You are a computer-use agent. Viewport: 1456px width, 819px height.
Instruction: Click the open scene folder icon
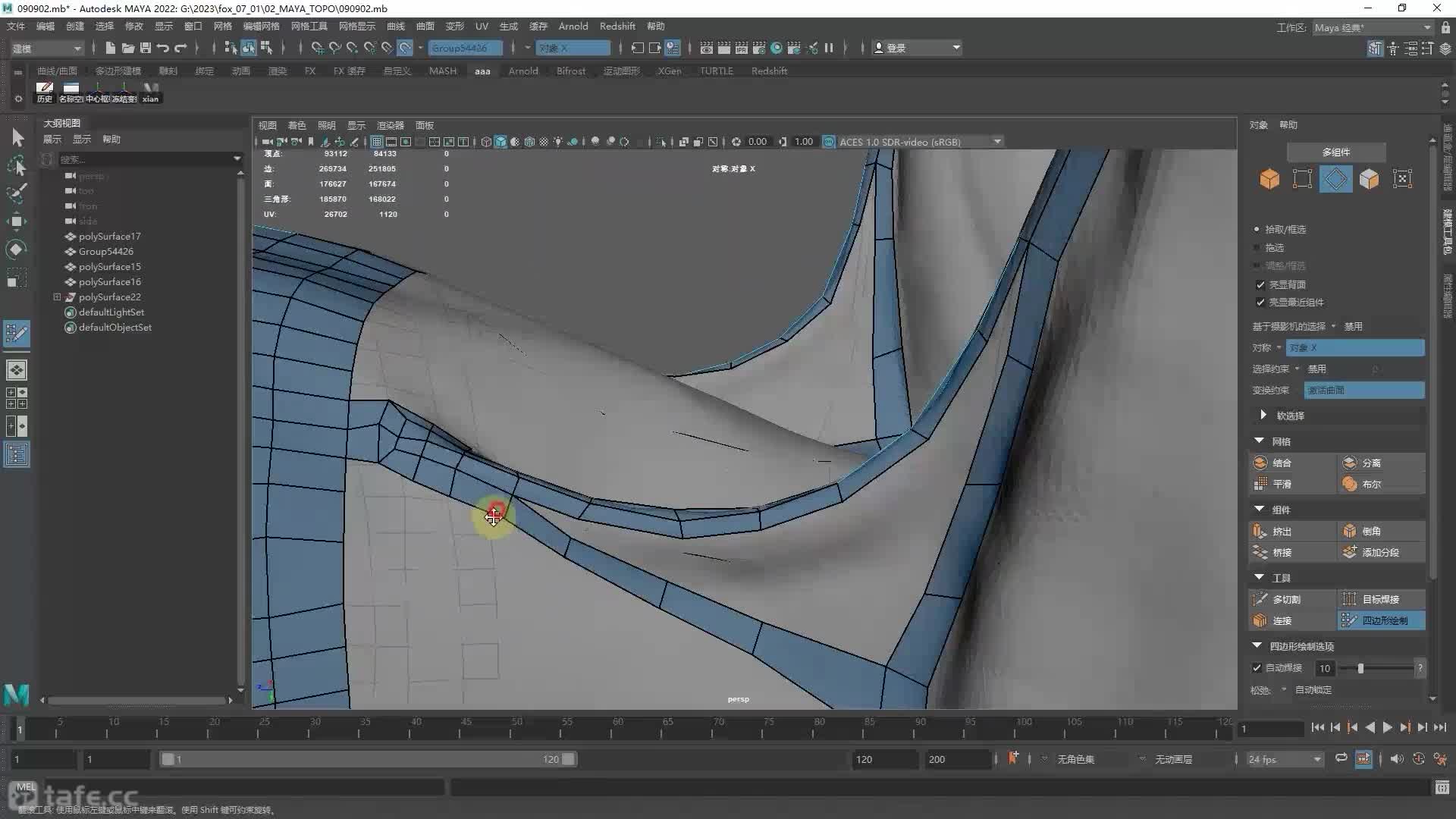(127, 48)
